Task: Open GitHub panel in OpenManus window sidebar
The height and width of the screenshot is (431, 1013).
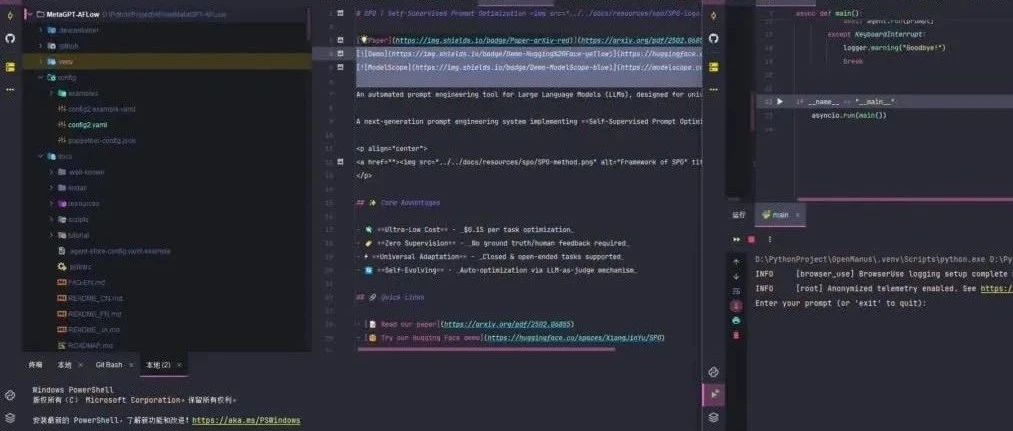Action: click(713, 38)
